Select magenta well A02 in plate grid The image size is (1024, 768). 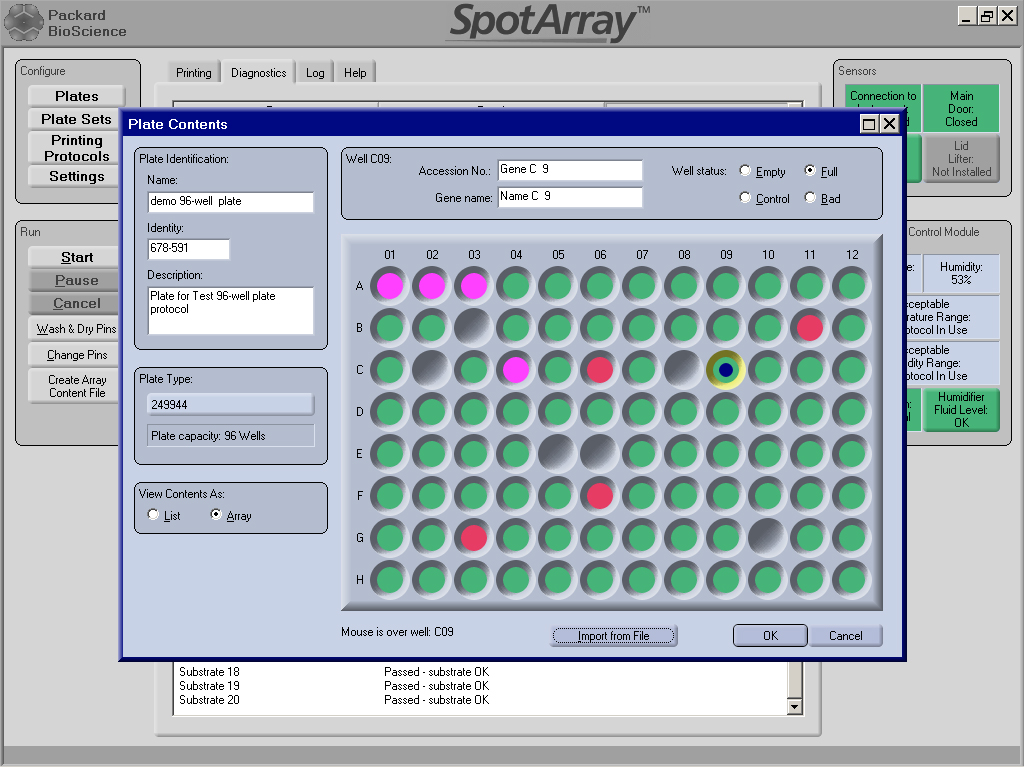pos(432,285)
